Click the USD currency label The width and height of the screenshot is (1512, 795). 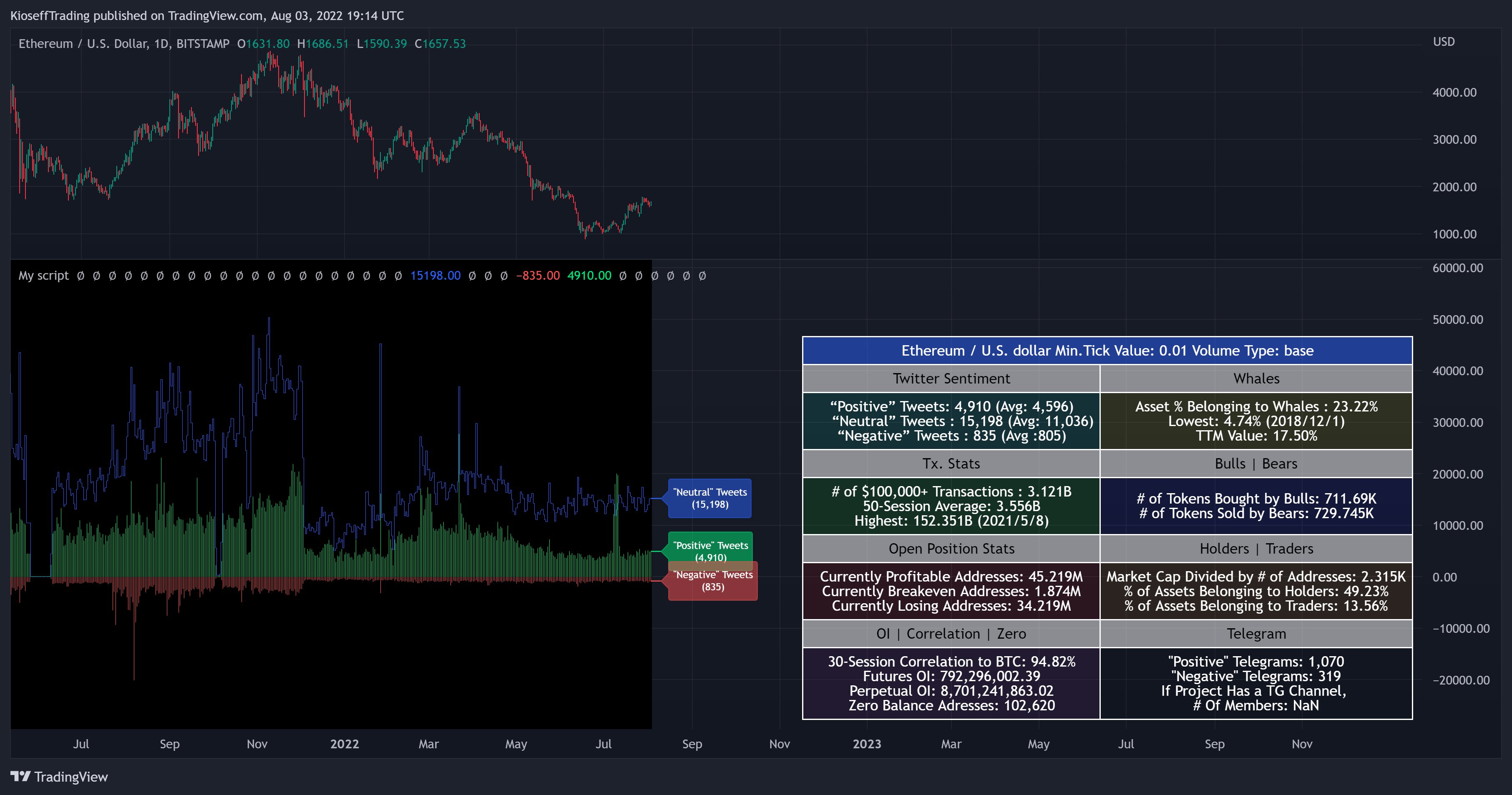click(1444, 42)
